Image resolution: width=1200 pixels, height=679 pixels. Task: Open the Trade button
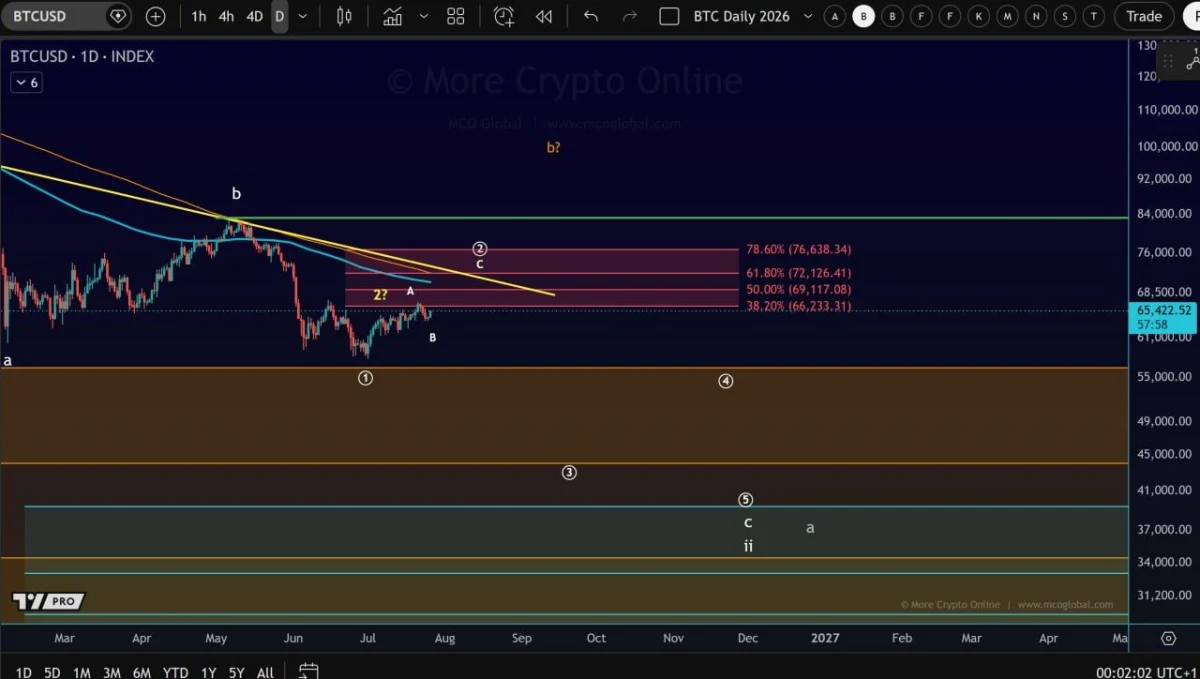point(1144,16)
